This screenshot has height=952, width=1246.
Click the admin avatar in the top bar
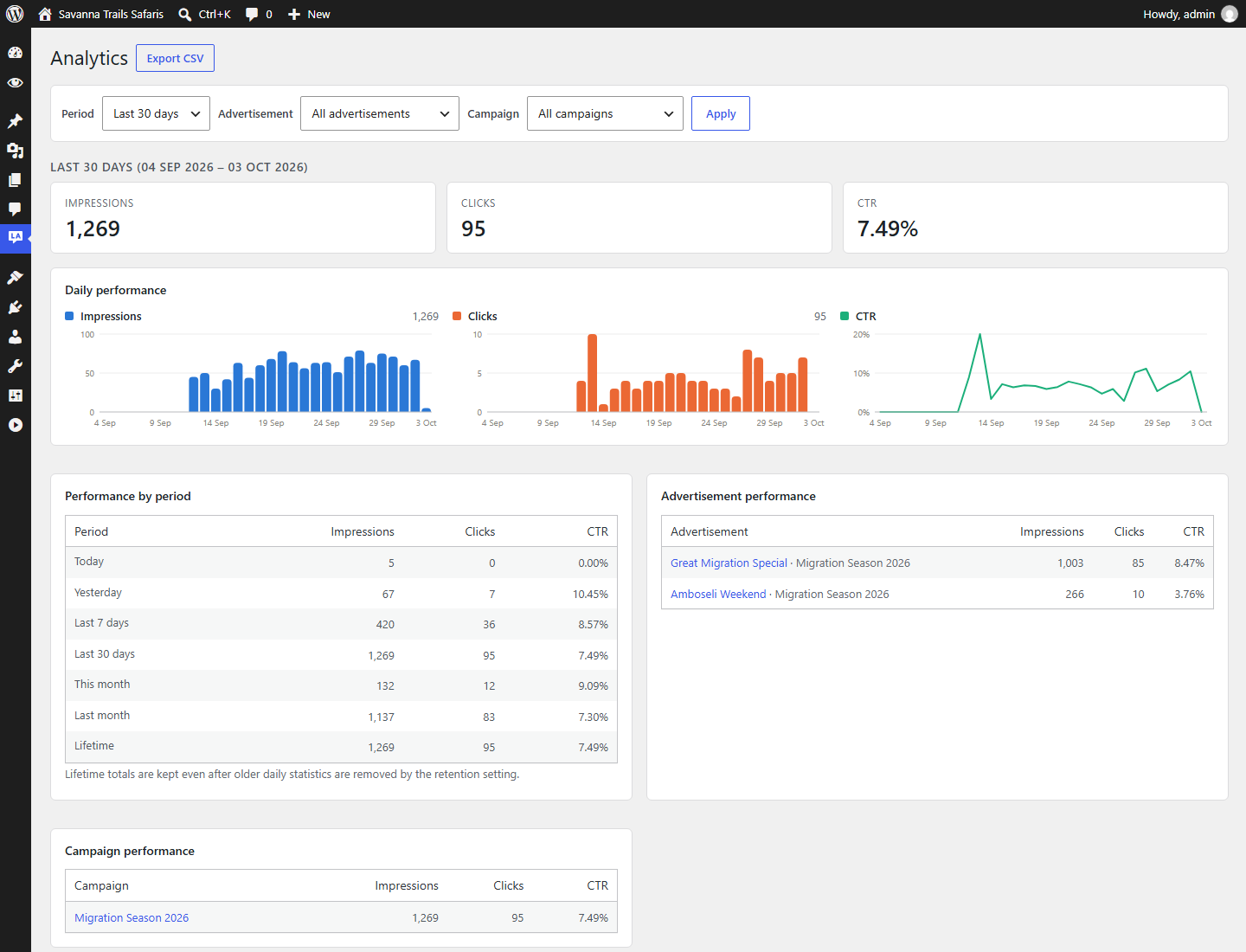1230,14
